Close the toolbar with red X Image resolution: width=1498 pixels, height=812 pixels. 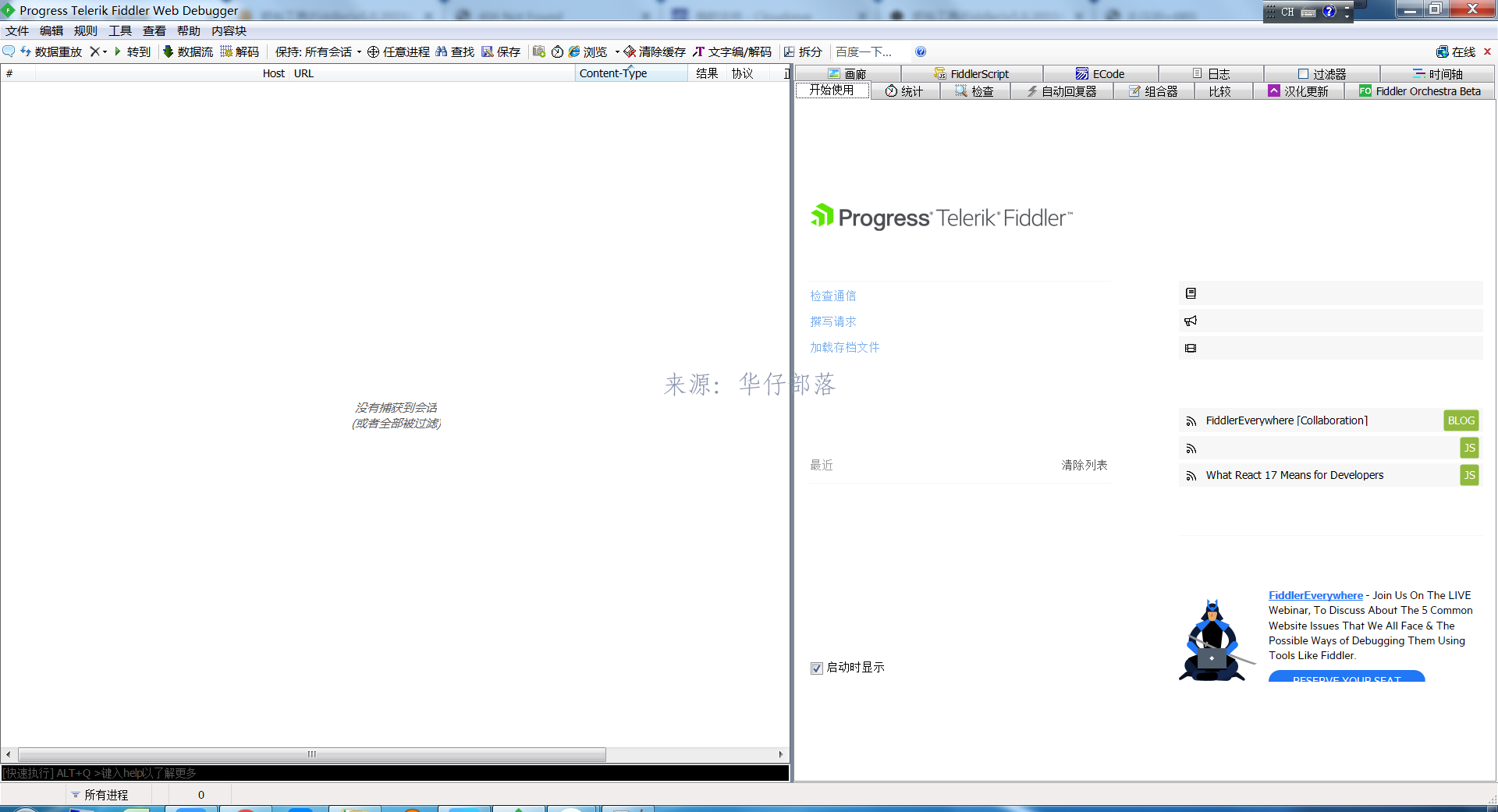1487,51
